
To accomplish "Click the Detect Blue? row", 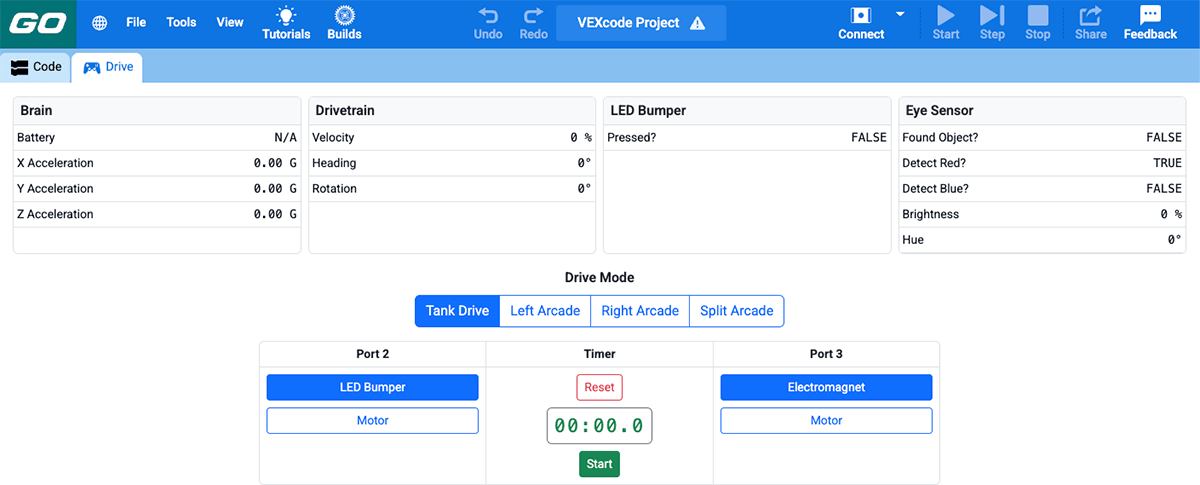I will pyautogui.click(x=1043, y=189).
